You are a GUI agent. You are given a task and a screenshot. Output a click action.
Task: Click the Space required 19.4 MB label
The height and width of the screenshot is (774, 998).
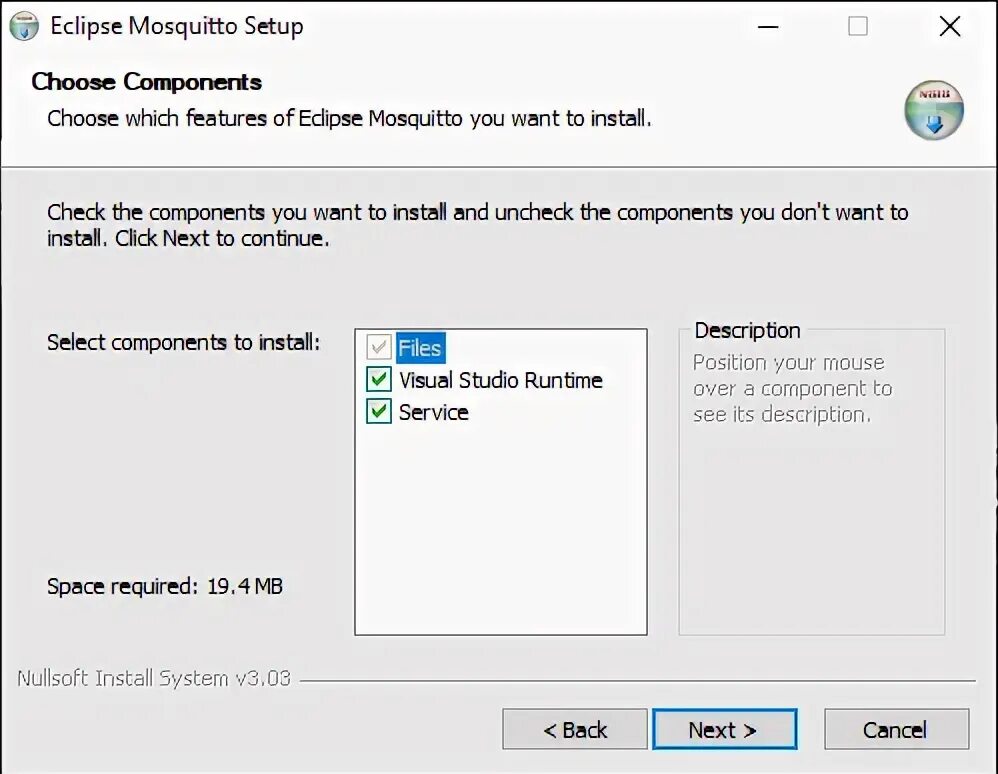click(x=165, y=586)
